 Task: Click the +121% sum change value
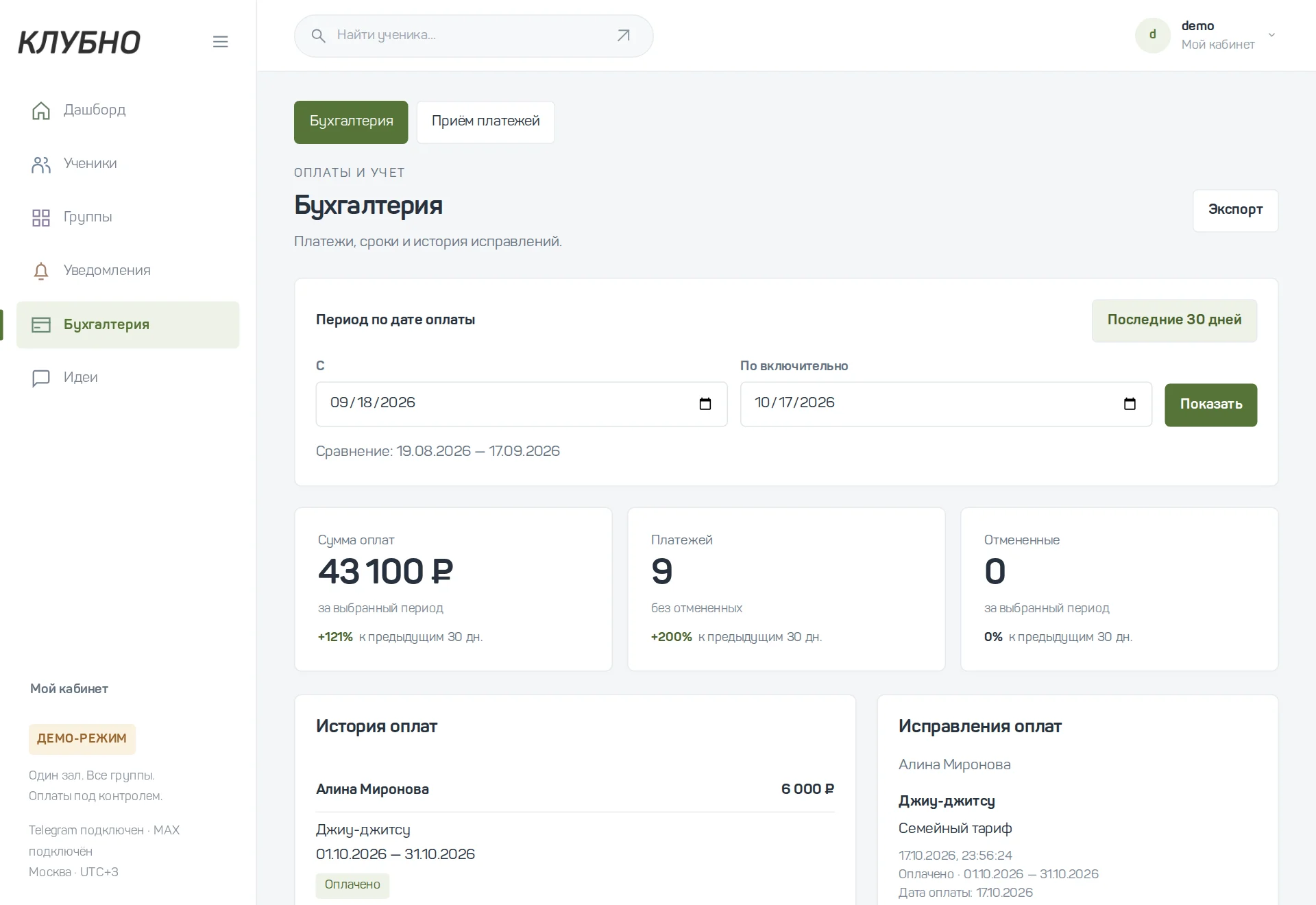pyautogui.click(x=335, y=637)
